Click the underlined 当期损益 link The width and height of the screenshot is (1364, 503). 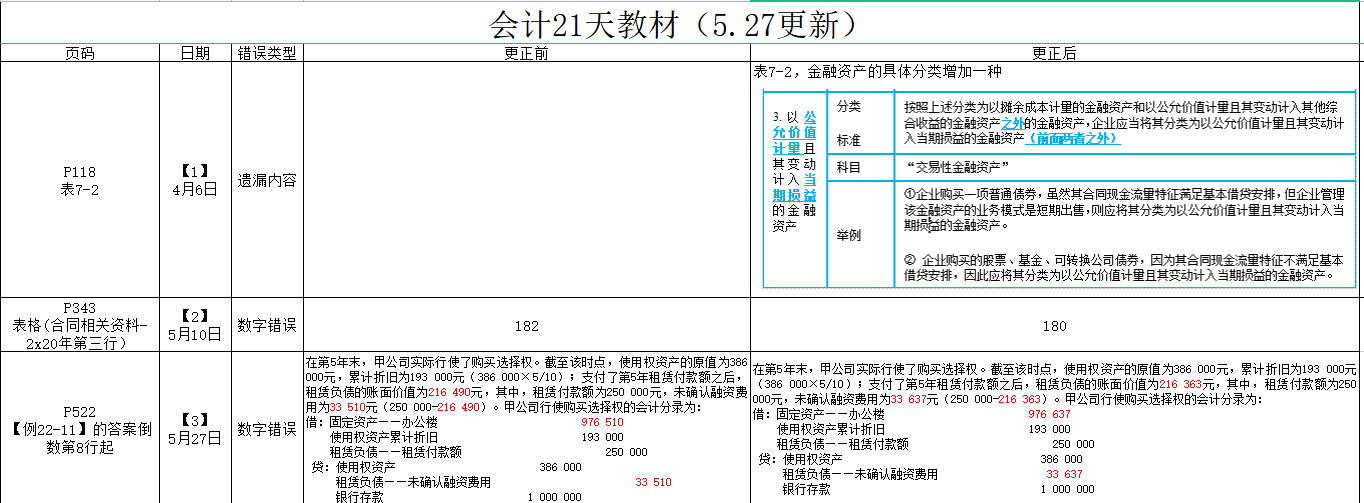(794, 186)
